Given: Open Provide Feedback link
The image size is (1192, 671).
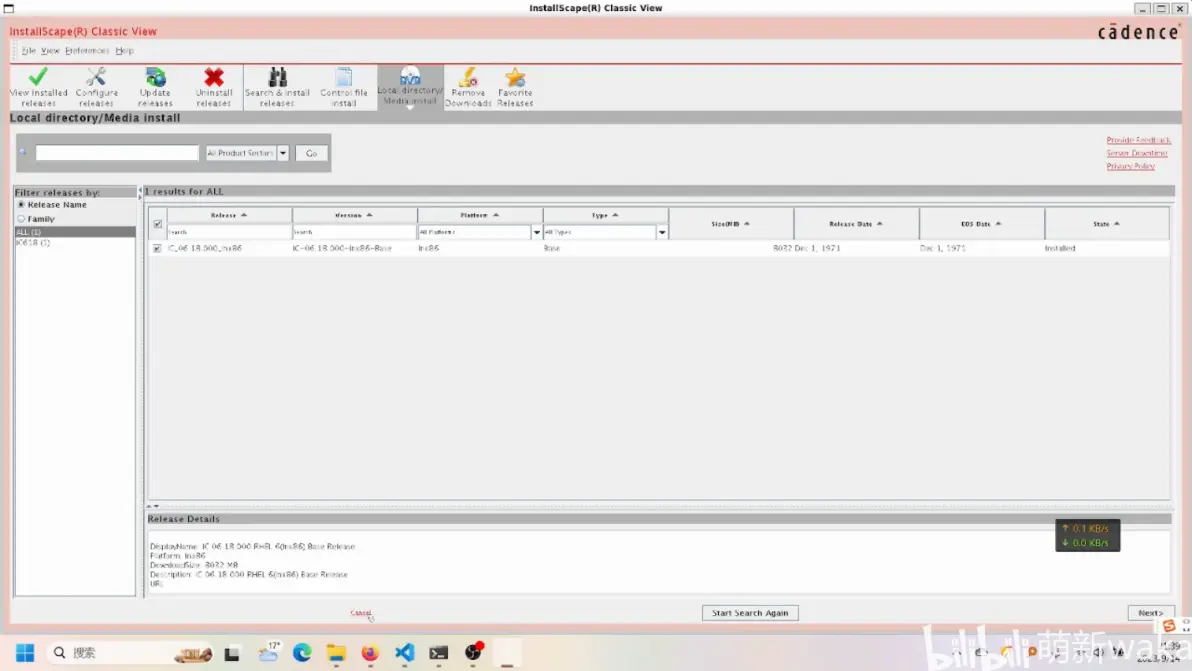Looking at the screenshot, I should (1138, 140).
